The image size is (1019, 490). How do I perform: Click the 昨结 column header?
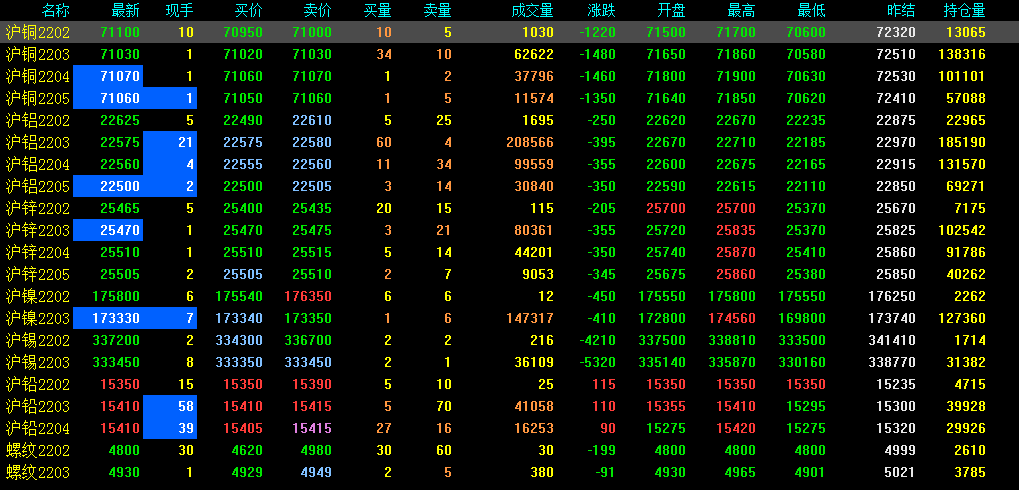(x=901, y=10)
